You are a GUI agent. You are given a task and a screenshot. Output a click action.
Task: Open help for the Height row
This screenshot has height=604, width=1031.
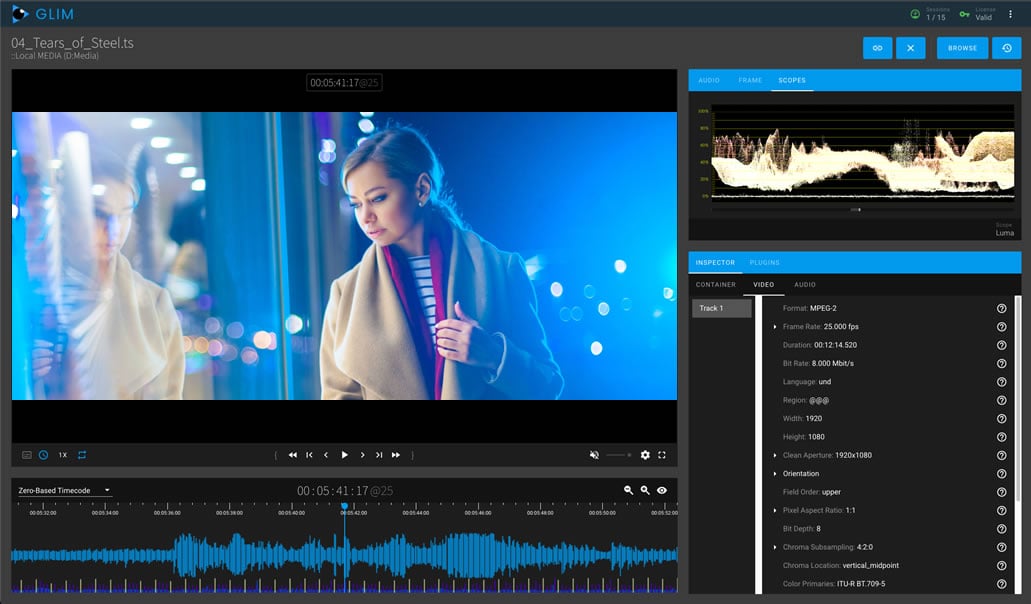pyautogui.click(x=1001, y=437)
